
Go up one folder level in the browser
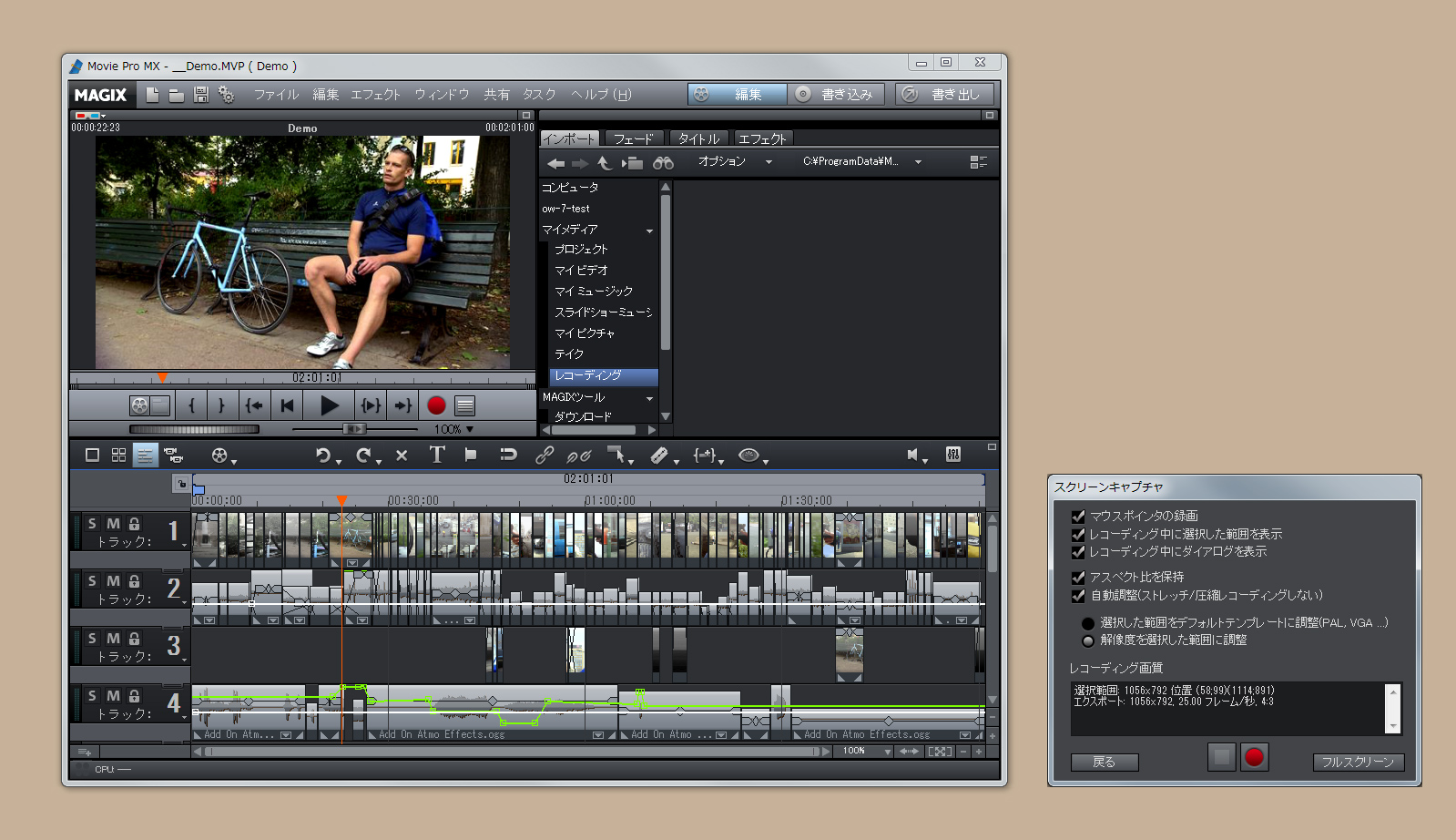[x=605, y=163]
